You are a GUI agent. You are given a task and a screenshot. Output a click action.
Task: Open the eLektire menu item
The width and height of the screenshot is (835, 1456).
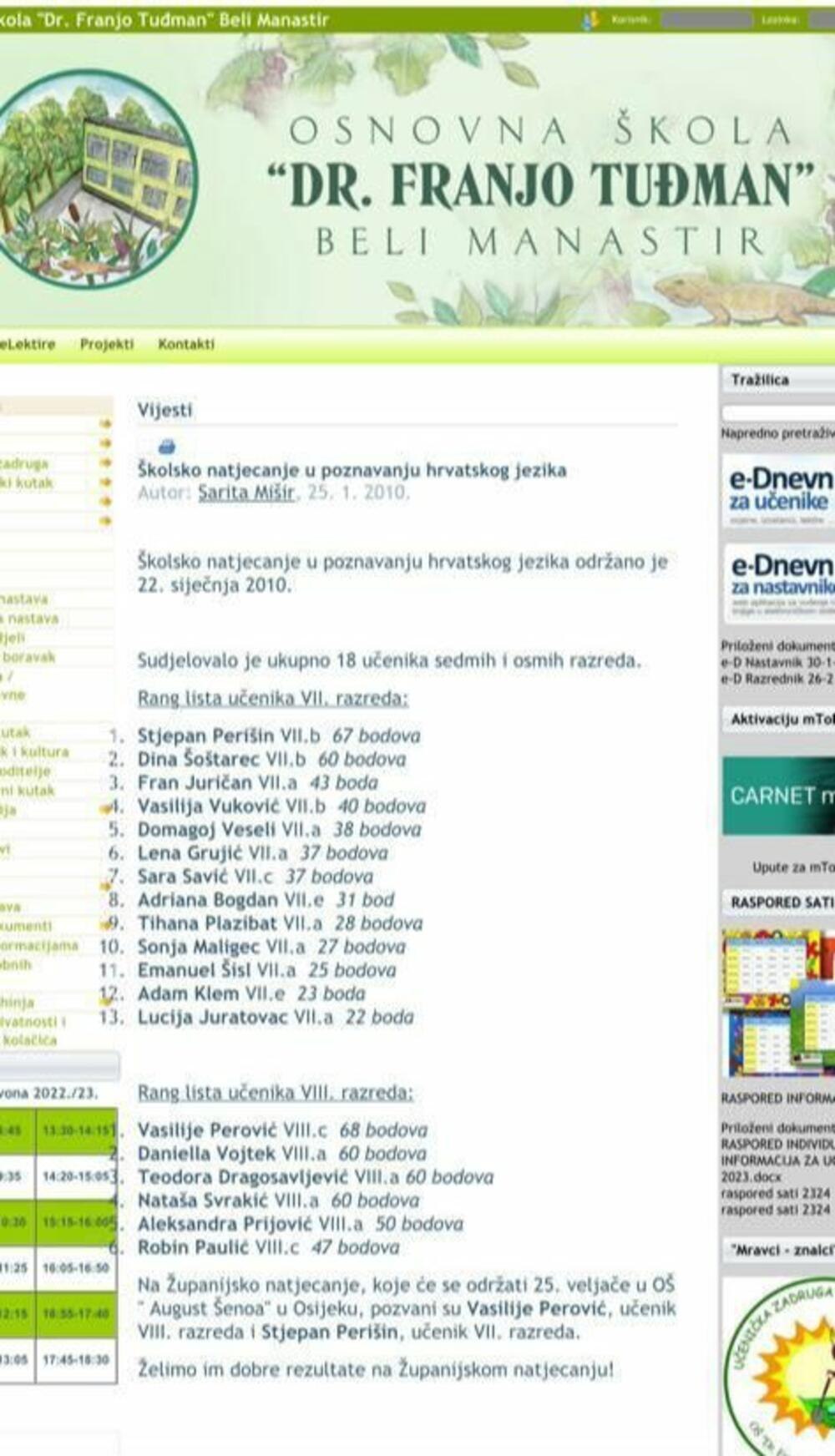28,344
